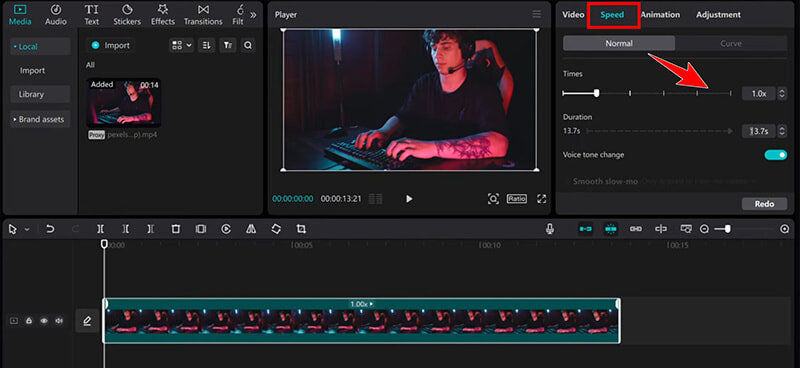The image size is (800, 368).
Task: Open the Ratio options in the Player
Action: coord(516,199)
